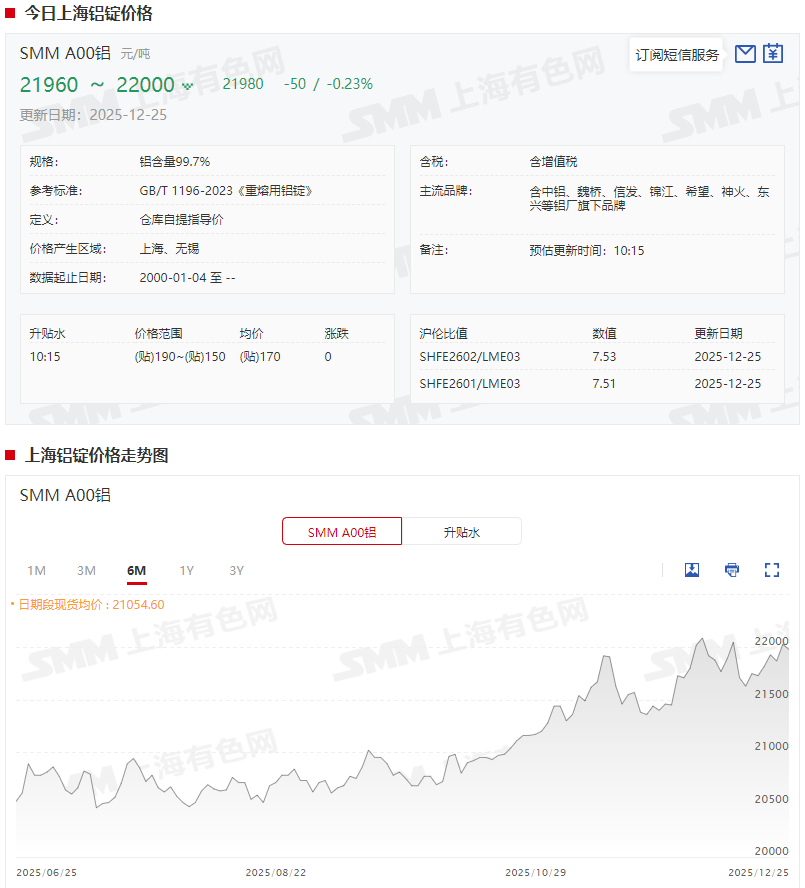Select the 1Y time range

tap(187, 571)
